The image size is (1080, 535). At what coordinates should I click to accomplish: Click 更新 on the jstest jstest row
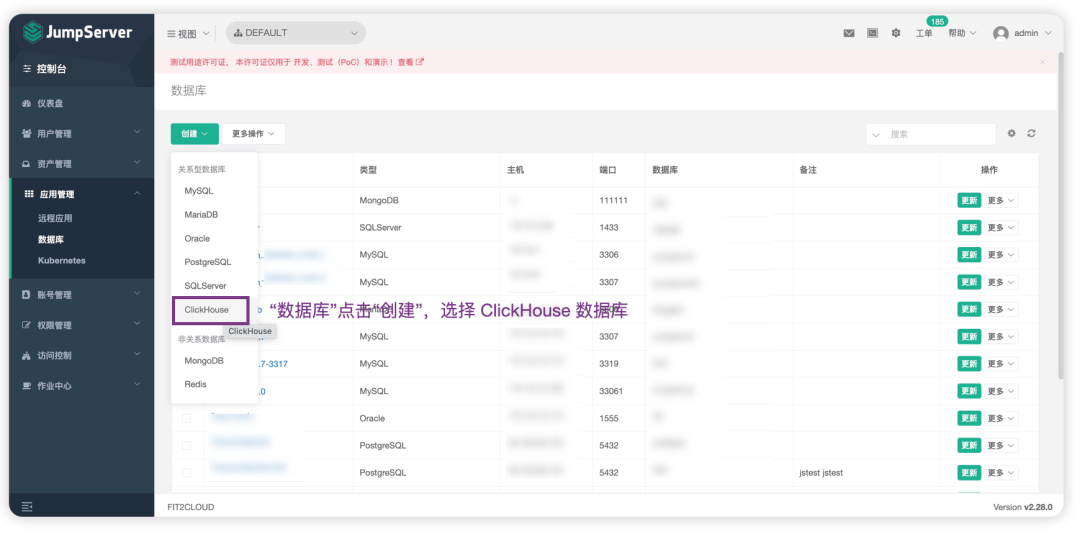click(969, 472)
